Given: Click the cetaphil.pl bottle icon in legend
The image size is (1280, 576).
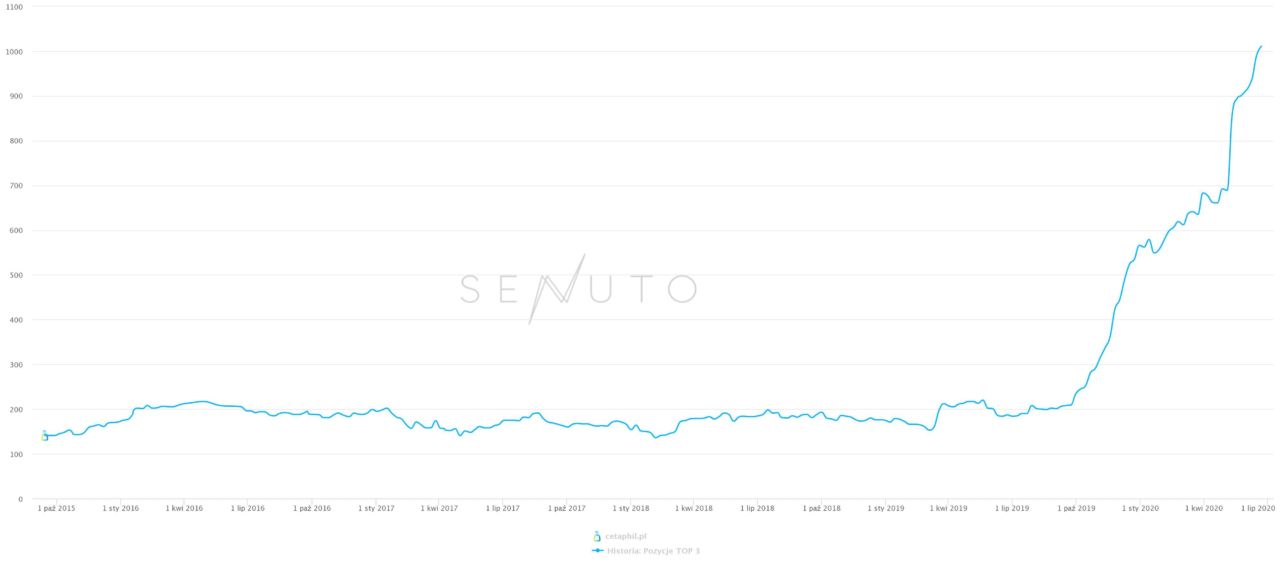Looking at the screenshot, I should tap(597, 536).
